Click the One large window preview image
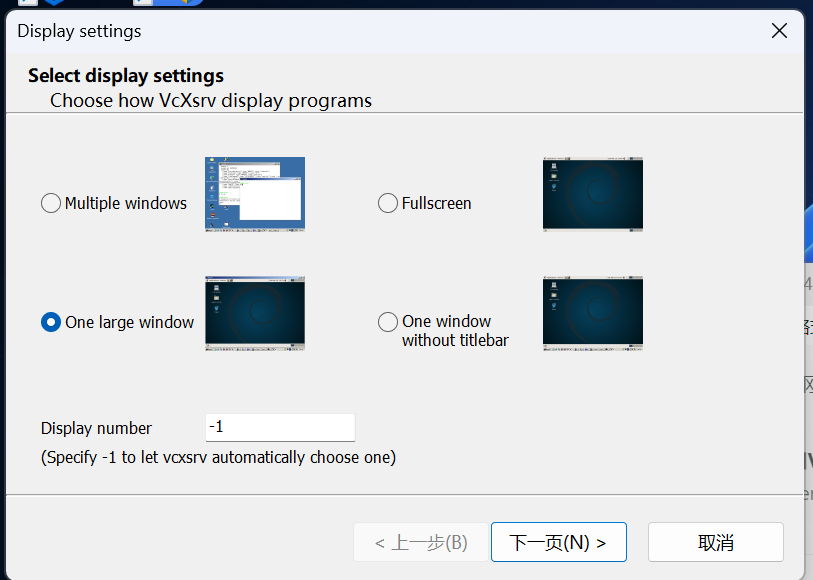The image size is (813, 580). 254,313
